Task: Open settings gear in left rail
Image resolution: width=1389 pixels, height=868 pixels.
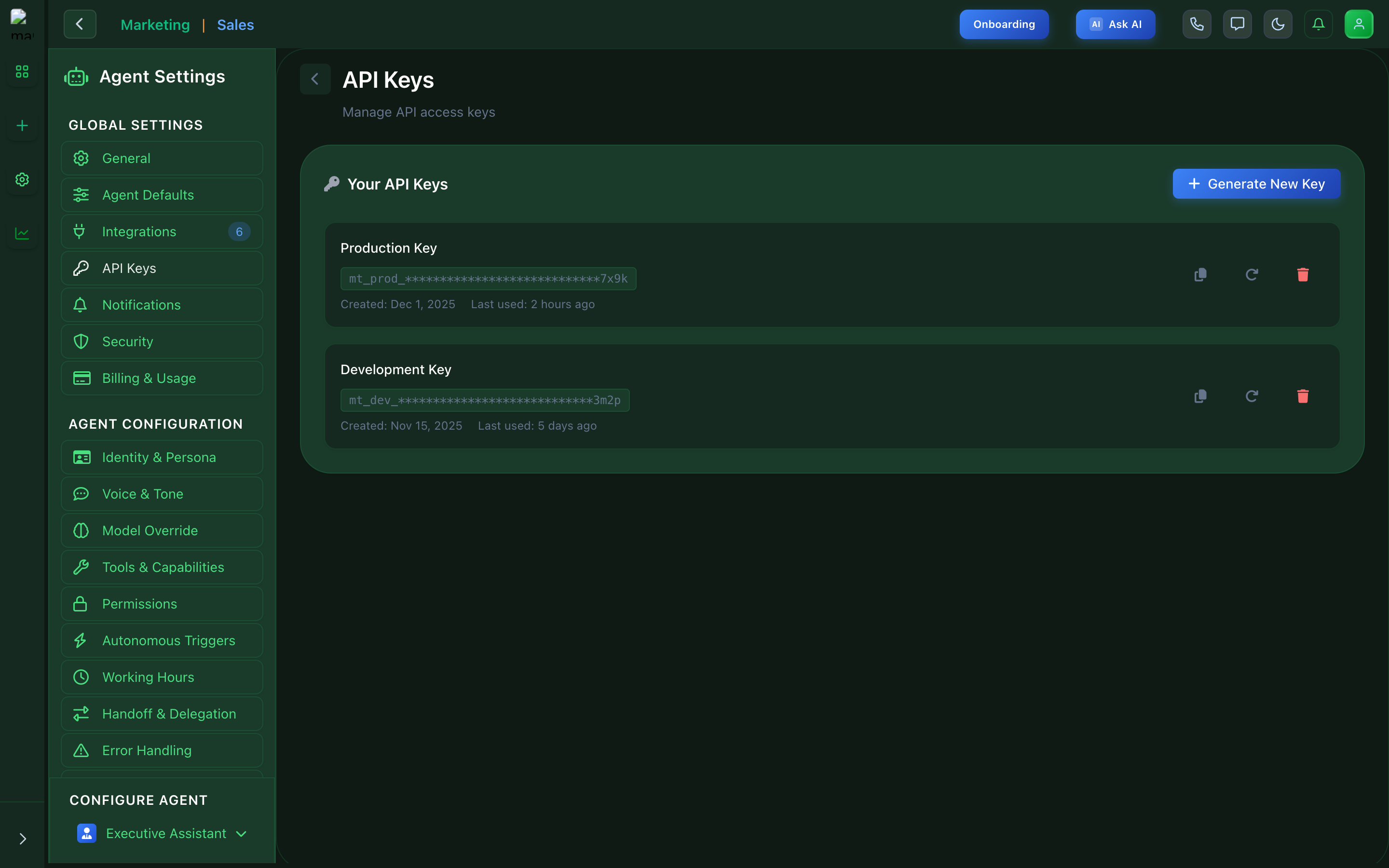Action: [22, 179]
